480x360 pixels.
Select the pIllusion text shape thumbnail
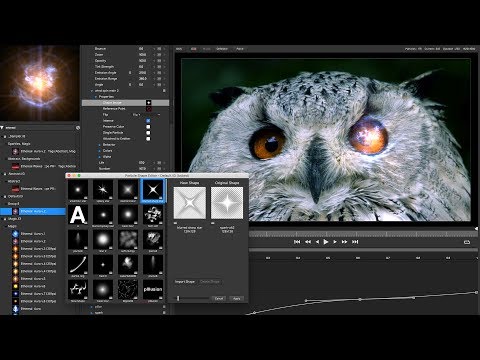[x=153, y=289]
